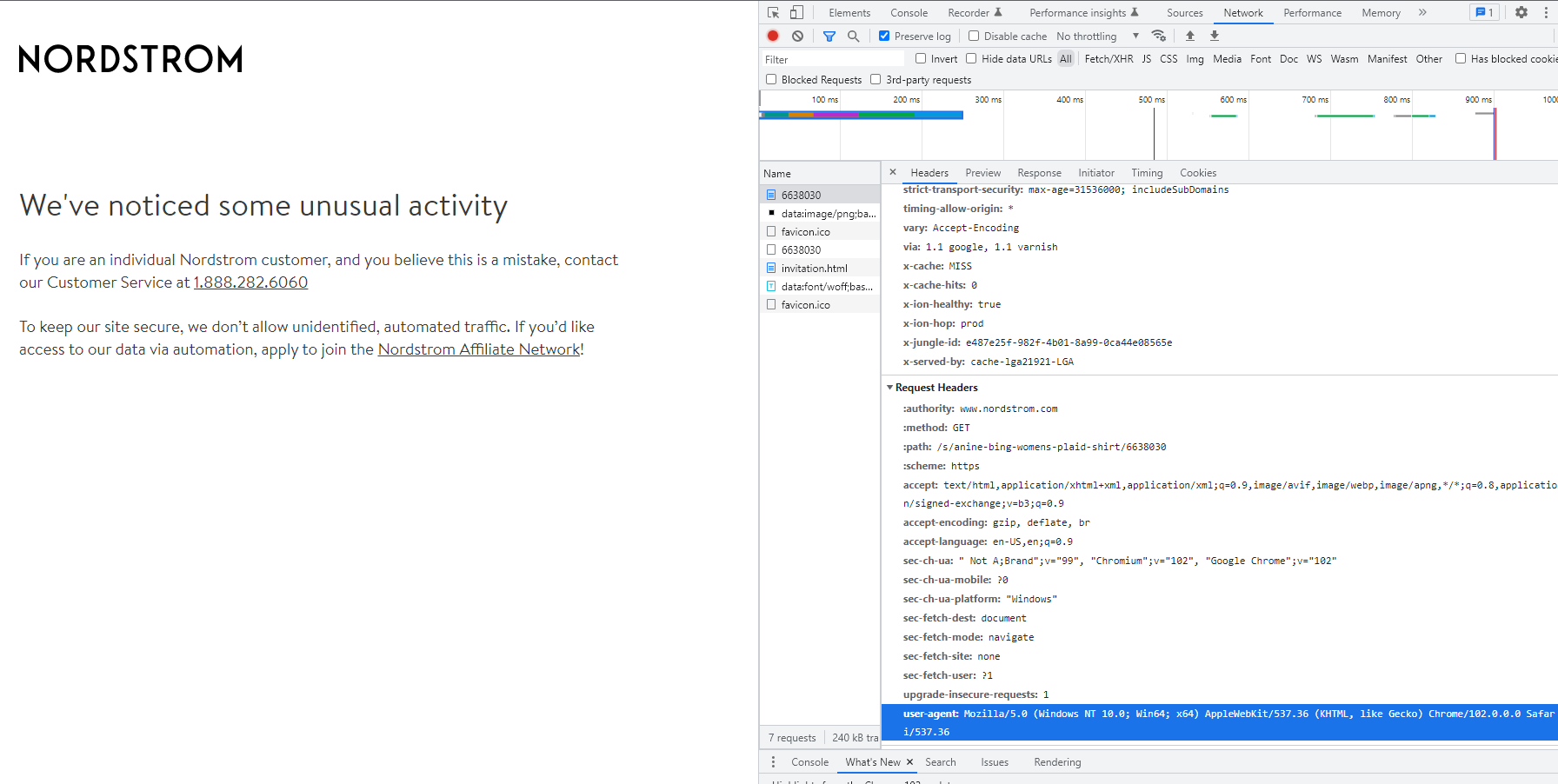Clear the network log

[797, 36]
